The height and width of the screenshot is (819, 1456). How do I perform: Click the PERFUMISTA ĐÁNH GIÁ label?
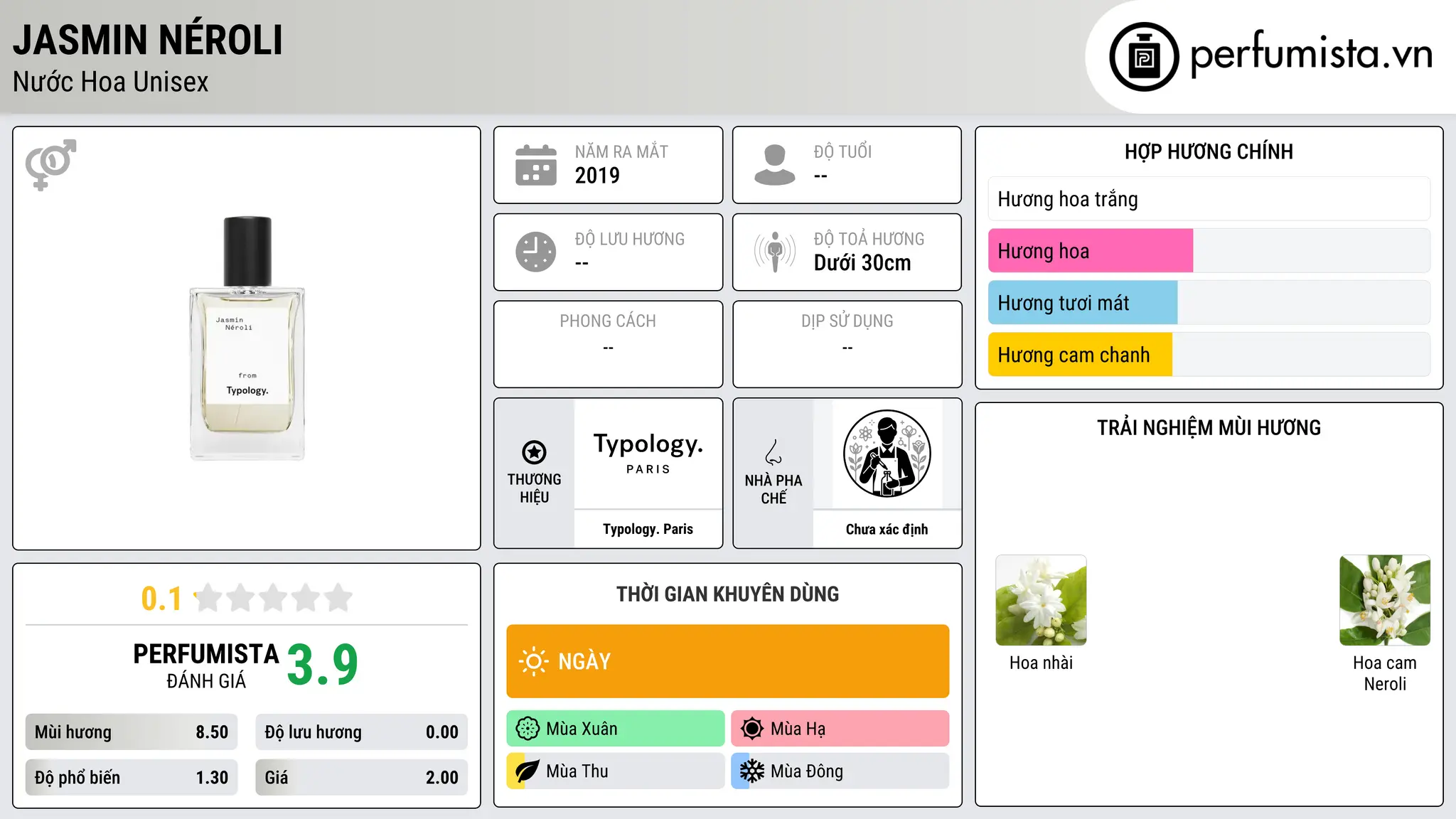pos(206,666)
